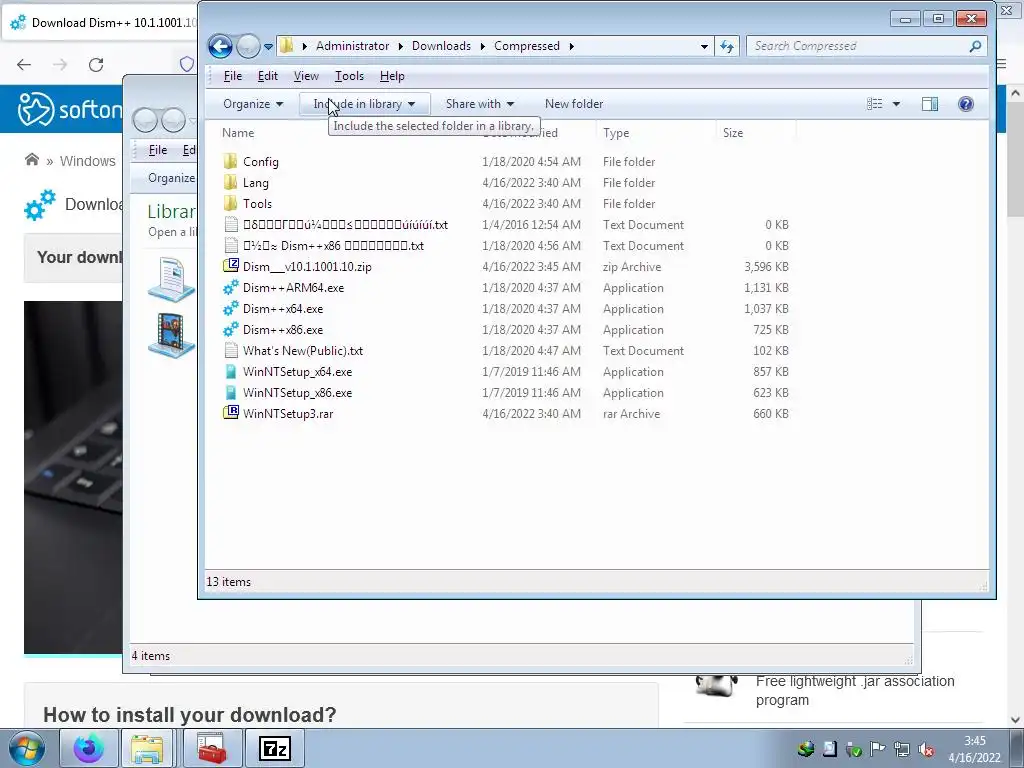This screenshot has width=1024, height=768.
Task: Click the home icon in Softonic breadcrumb
Action: [31, 160]
